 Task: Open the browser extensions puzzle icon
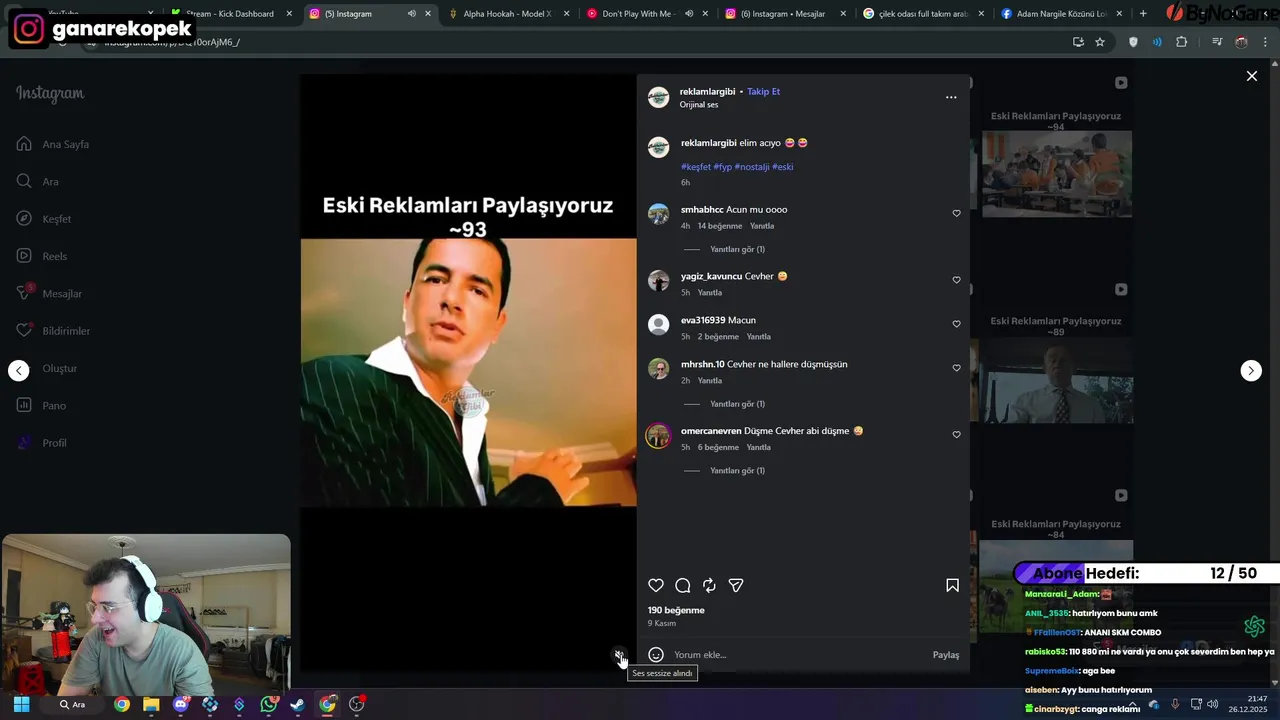1181,42
